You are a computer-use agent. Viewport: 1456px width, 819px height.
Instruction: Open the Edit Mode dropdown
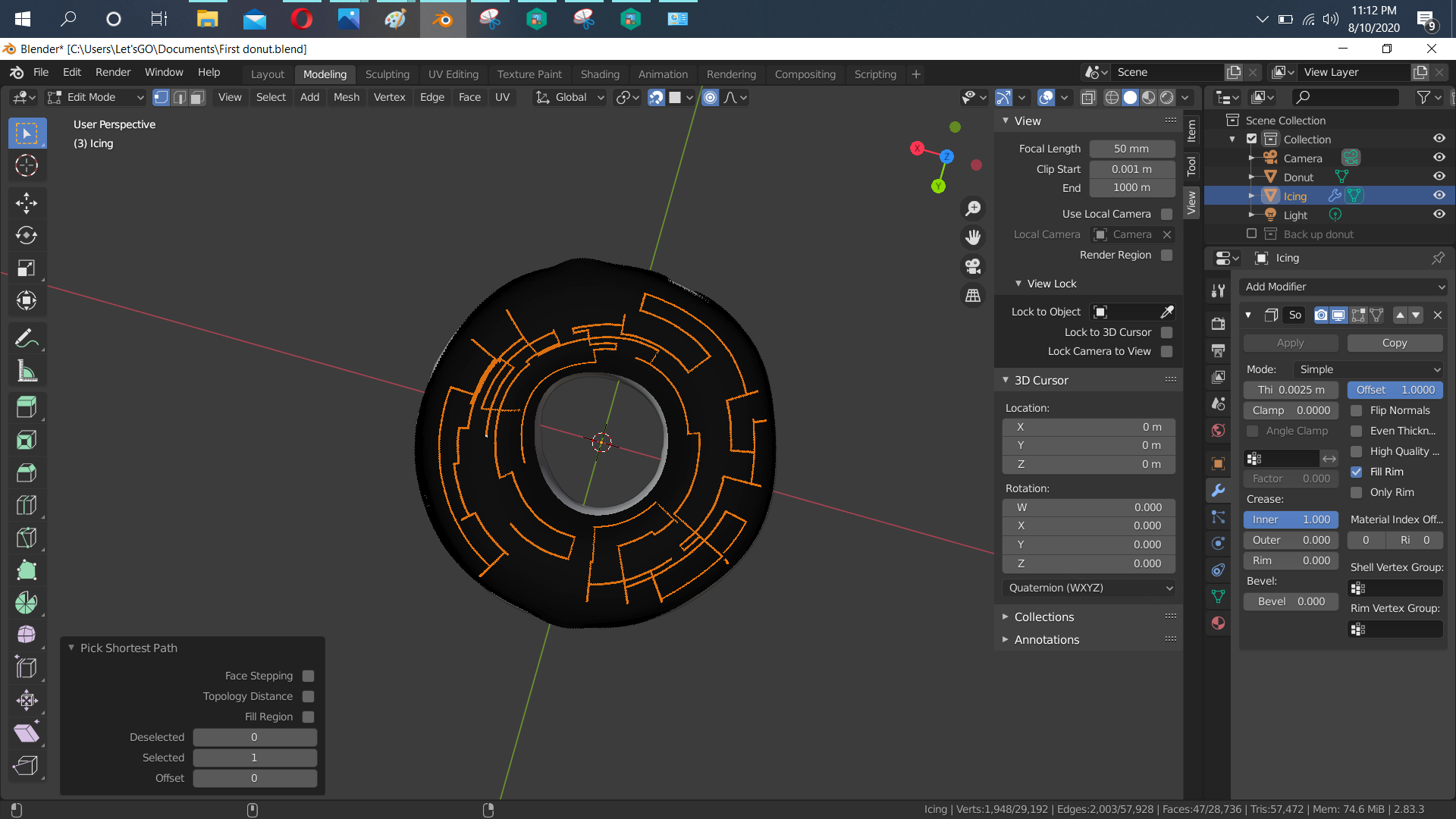pyautogui.click(x=96, y=97)
